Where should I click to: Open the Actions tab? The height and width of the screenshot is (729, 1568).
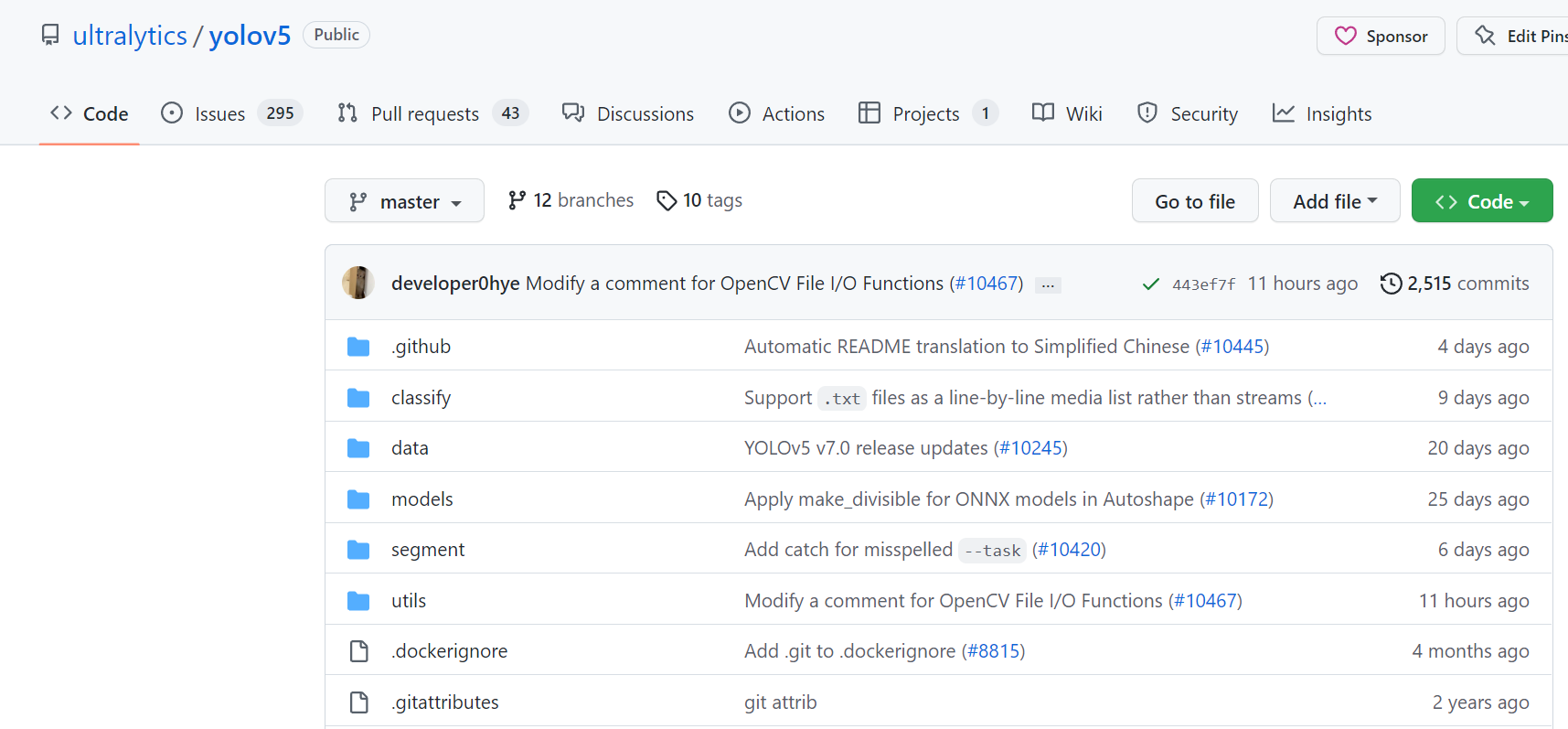(777, 113)
